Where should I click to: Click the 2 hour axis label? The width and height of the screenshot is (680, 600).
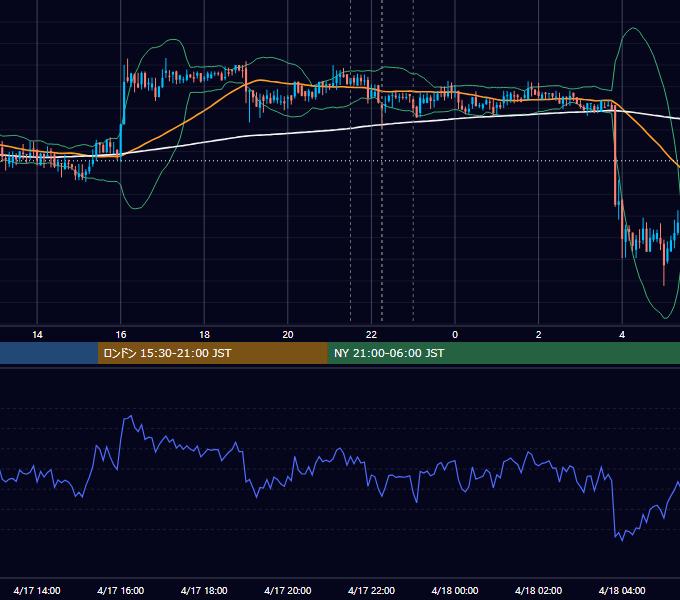coord(539,335)
